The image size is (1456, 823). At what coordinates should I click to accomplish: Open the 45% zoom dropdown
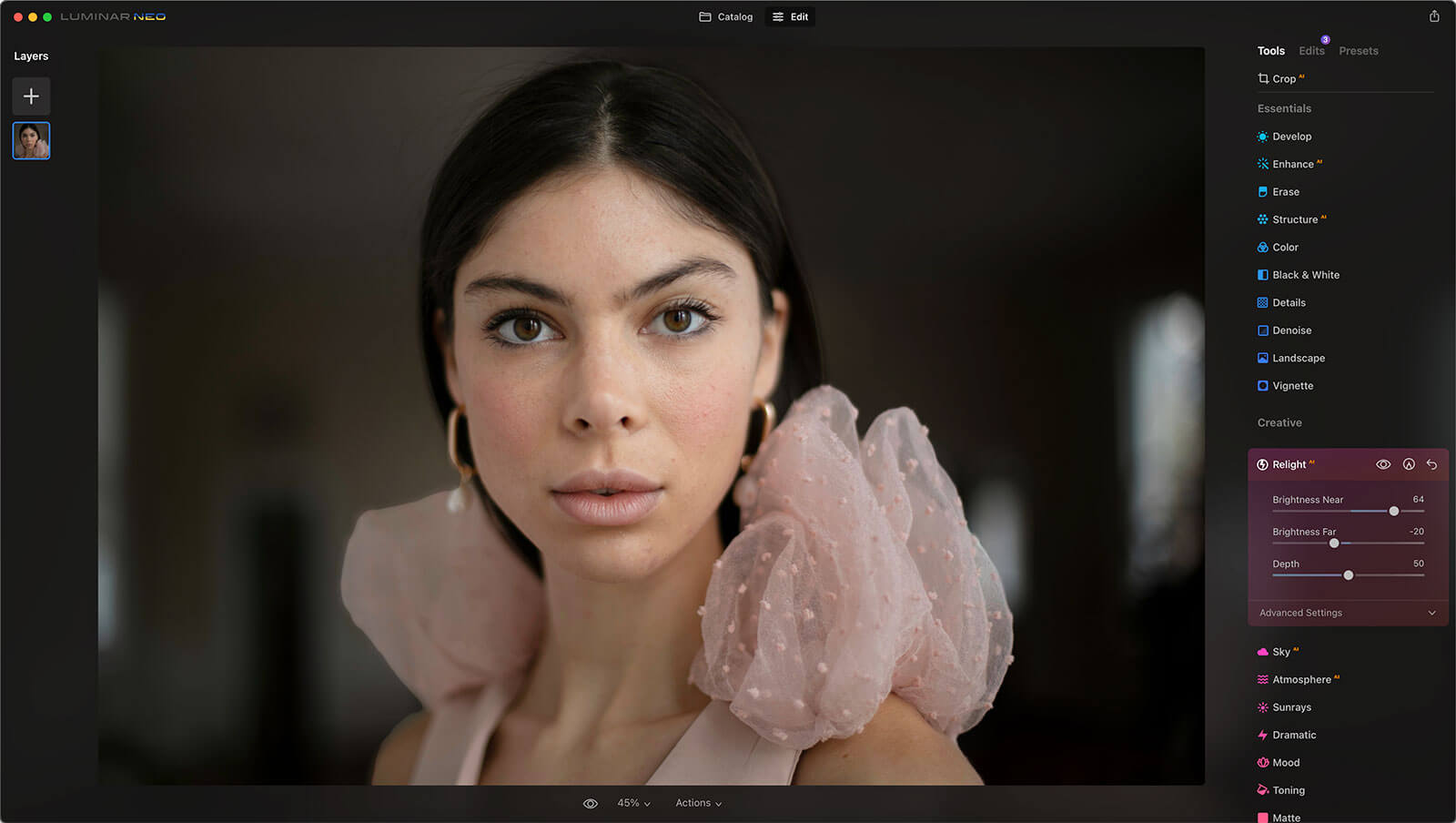click(x=633, y=803)
